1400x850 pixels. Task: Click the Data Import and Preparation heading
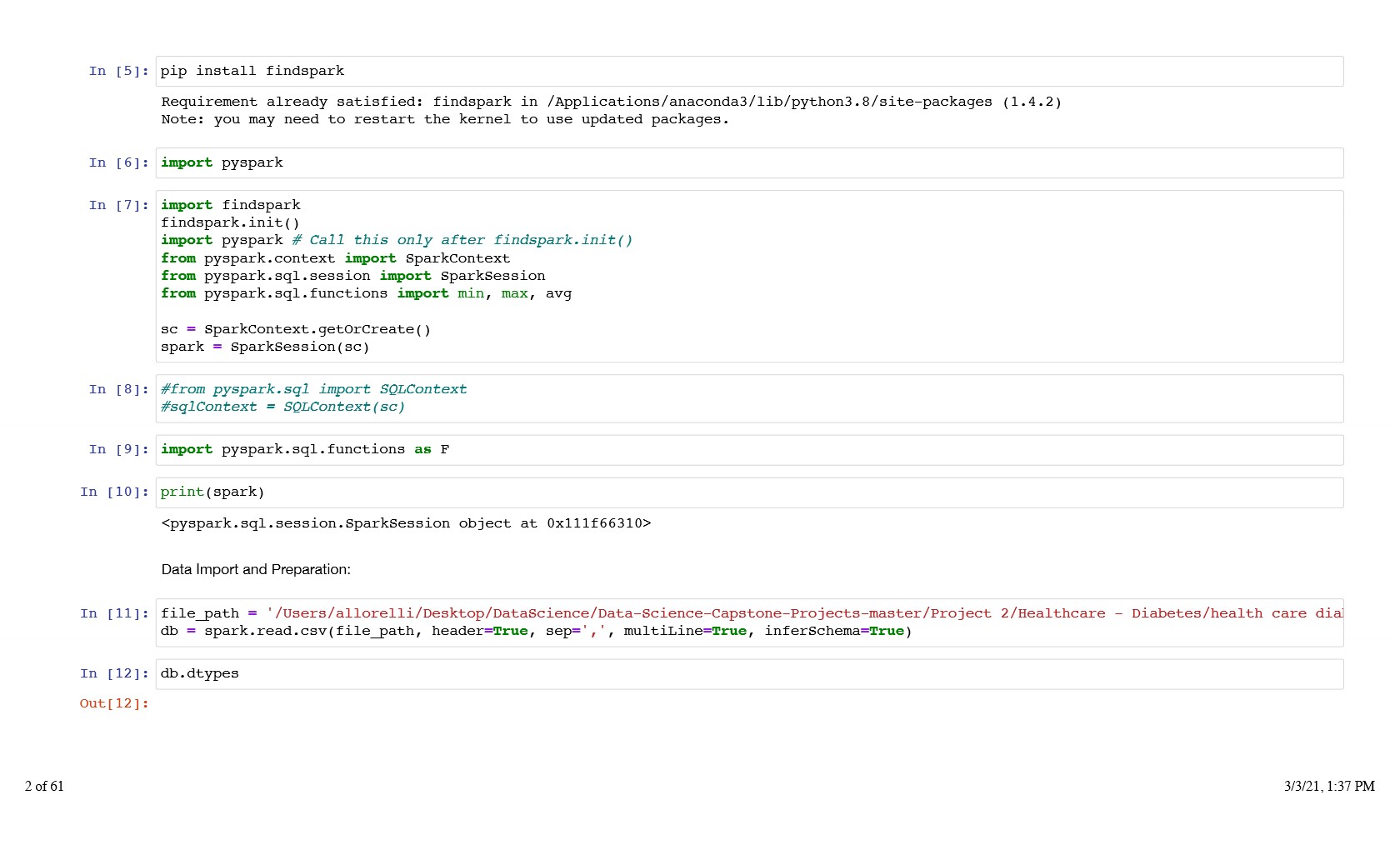pyautogui.click(x=256, y=570)
